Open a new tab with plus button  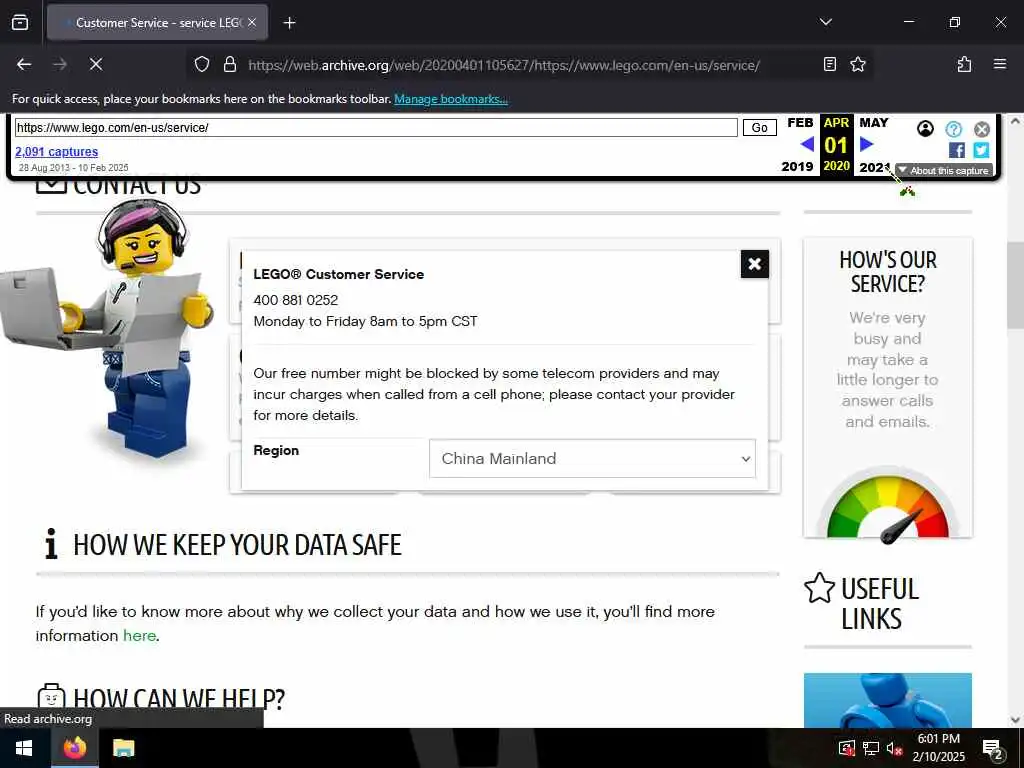pyautogui.click(x=289, y=23)
